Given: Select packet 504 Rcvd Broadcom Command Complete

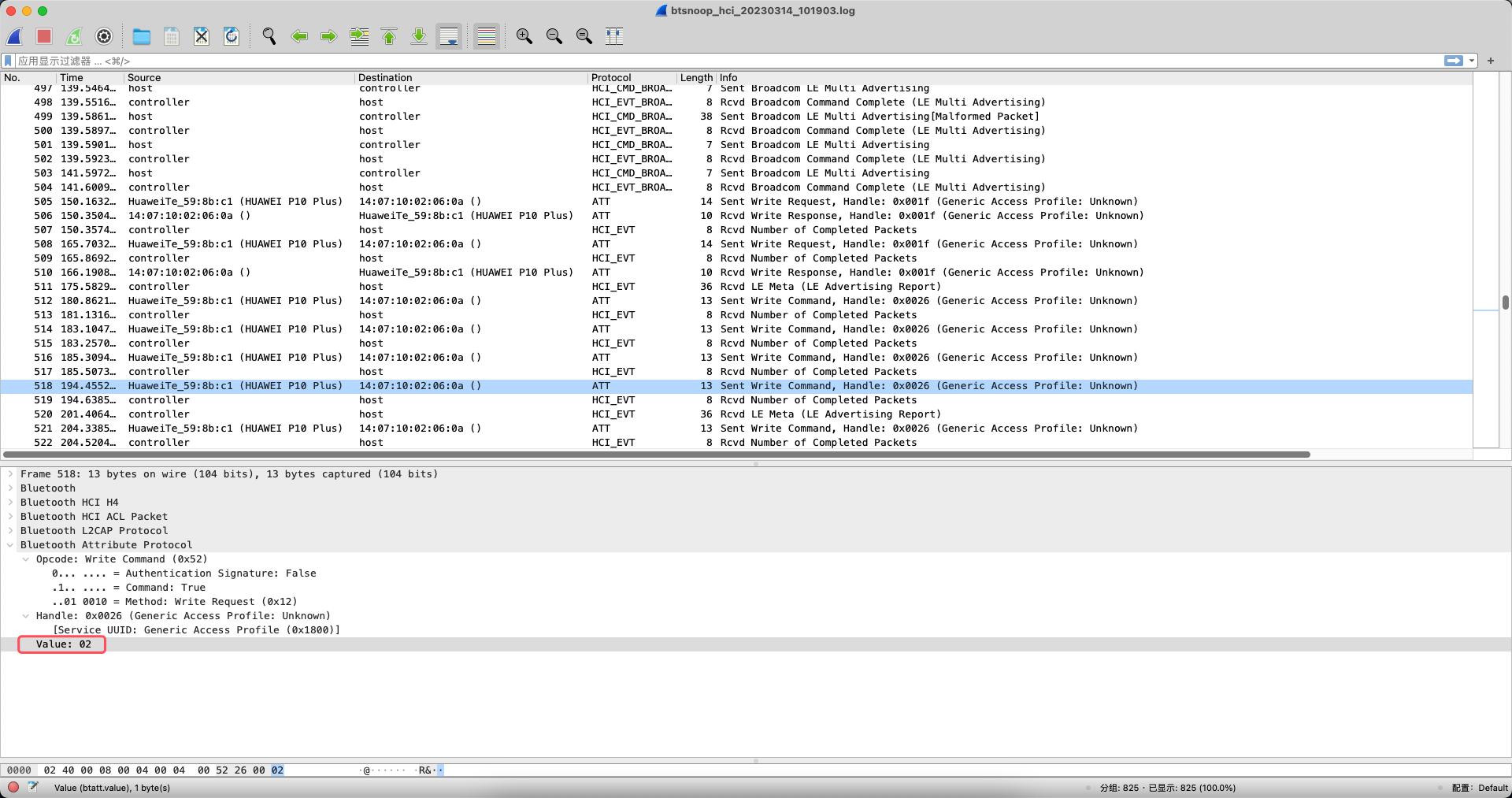Looking at the screenshot, I should (x=736, y=187).
